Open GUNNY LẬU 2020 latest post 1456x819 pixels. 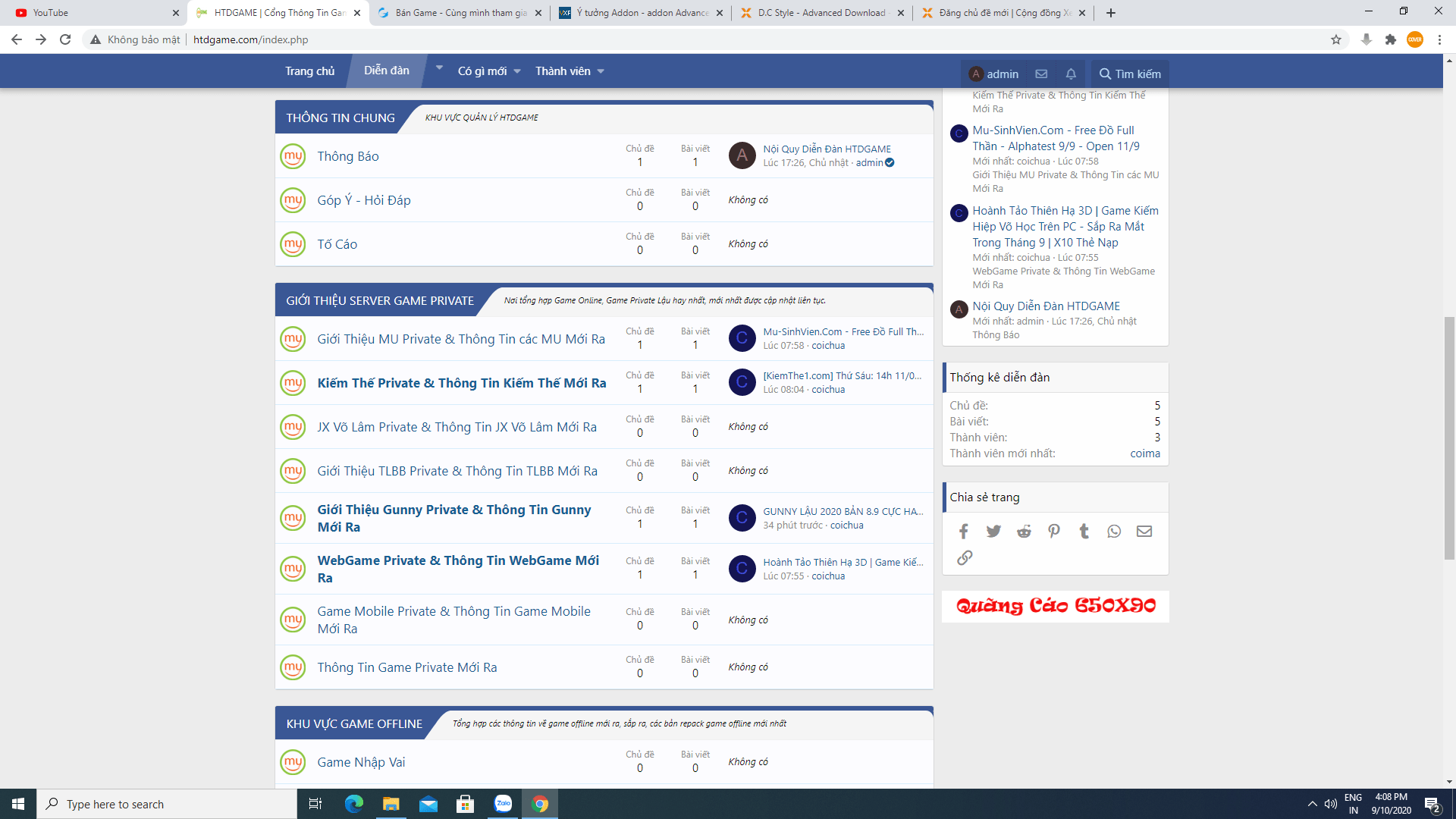coord(843,511)
